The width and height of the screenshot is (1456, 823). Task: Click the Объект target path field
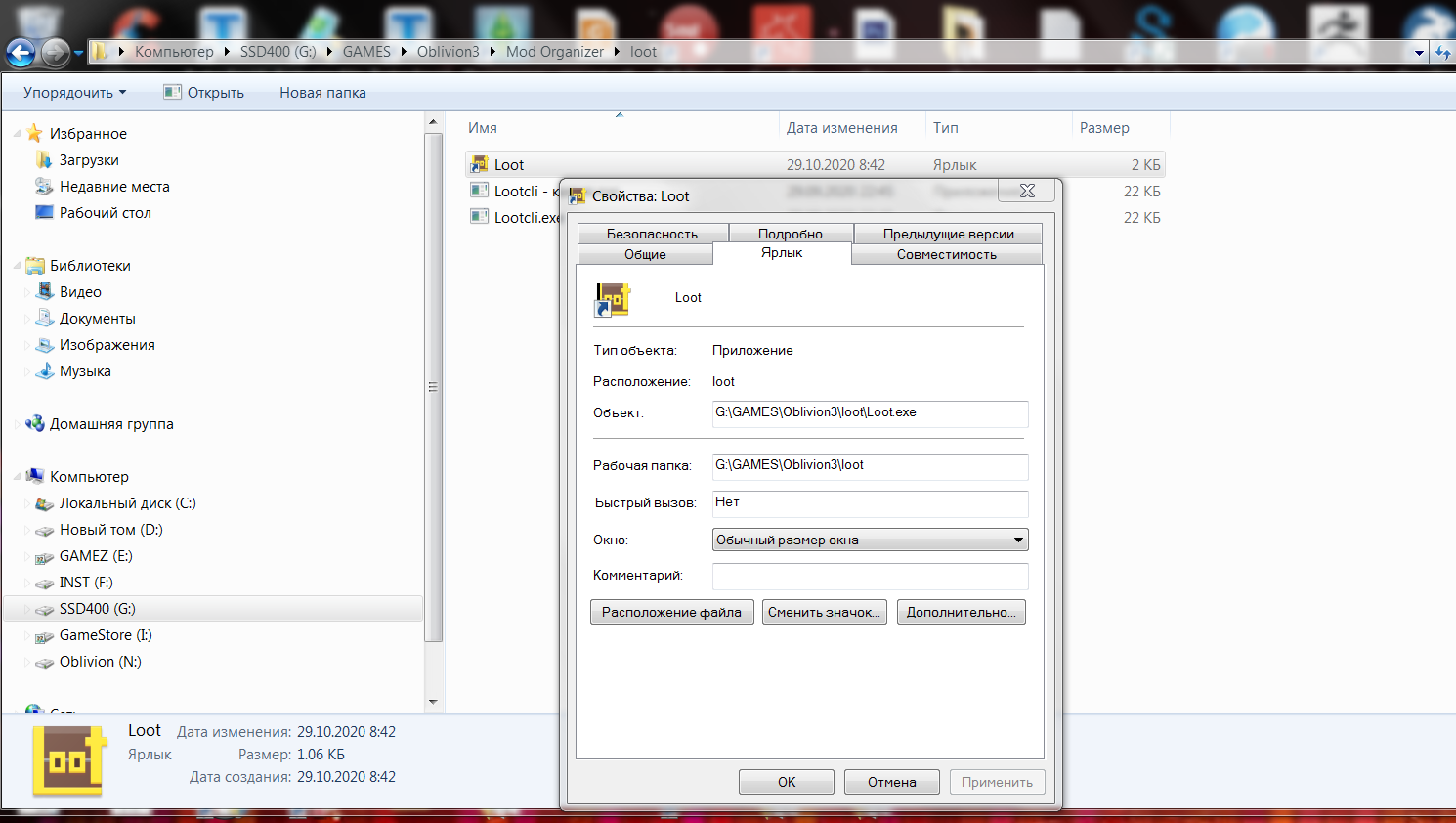(870, 413)
